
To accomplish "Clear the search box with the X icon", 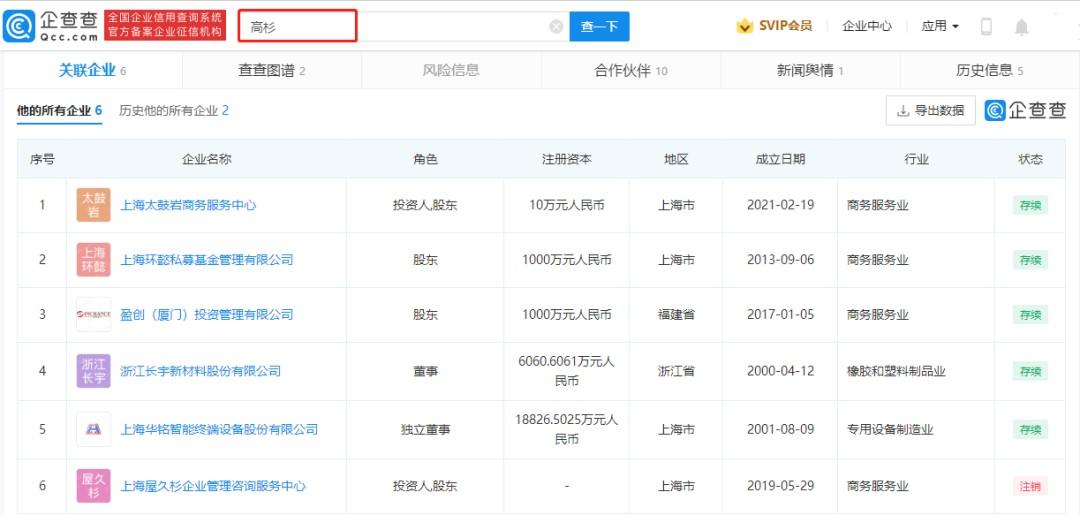I will [556, 27].
